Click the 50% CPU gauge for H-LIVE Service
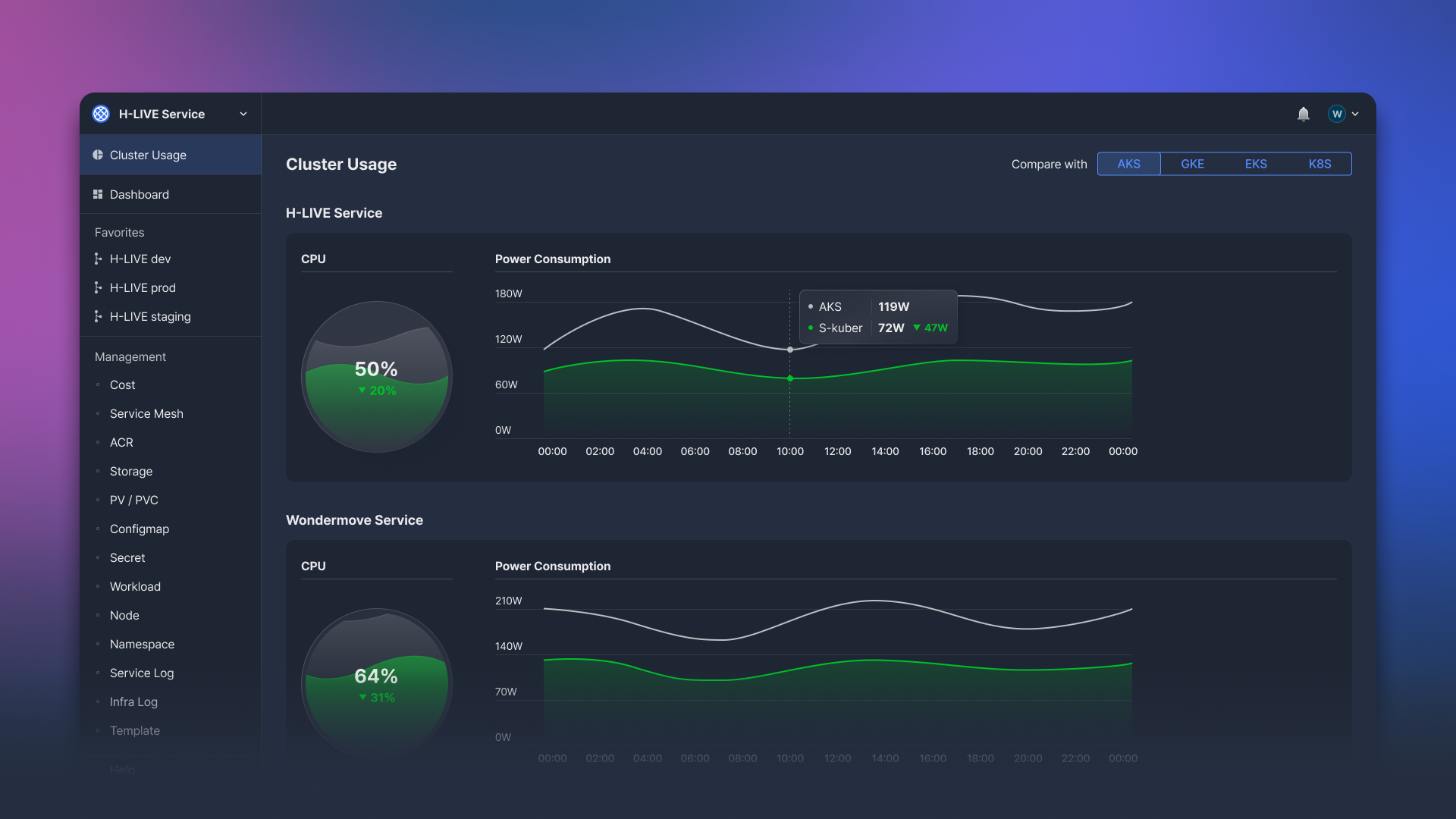This screenshot has height=819, width=1456. pyautogui.click(x=377, y=377)
